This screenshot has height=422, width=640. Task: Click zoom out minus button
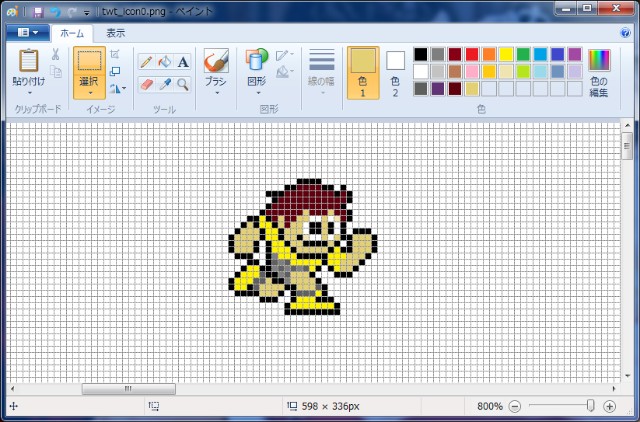515,406
